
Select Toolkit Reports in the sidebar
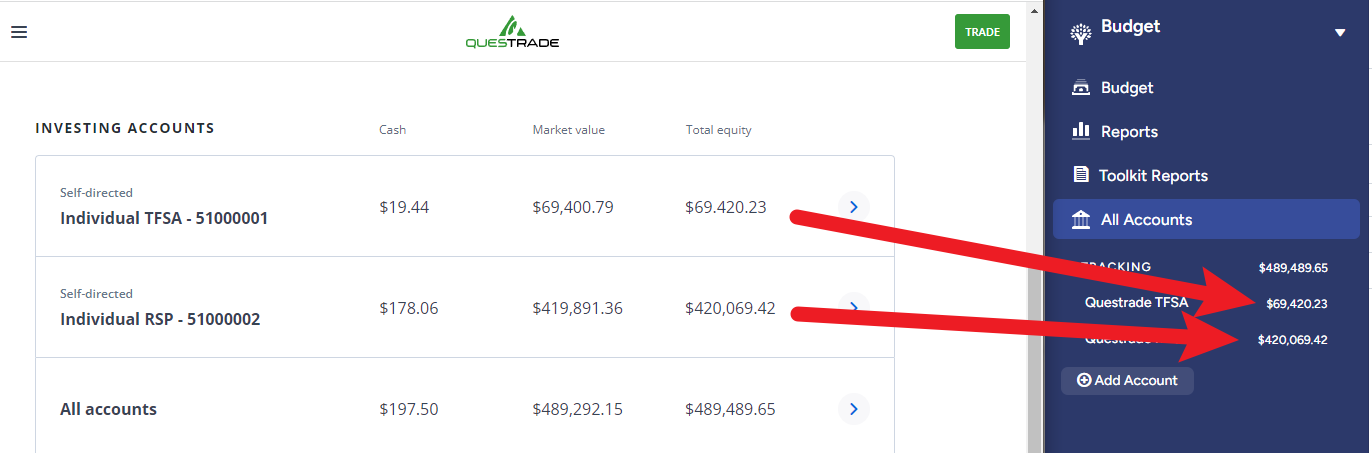(x=1153, y=176)
